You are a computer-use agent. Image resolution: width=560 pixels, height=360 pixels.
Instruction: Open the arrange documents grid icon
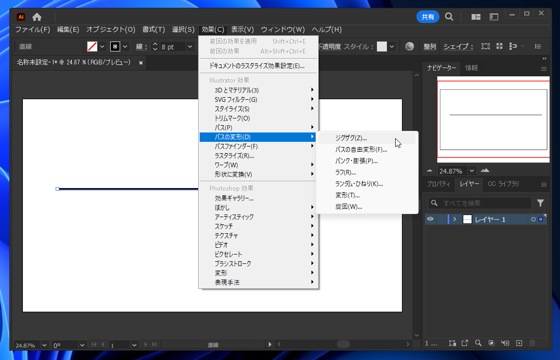(x=476, y=17)
